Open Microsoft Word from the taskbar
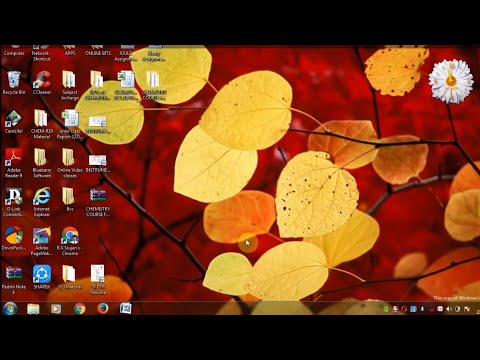The height and width of the screenshot is (360, 480). click(x=126, y=309)
